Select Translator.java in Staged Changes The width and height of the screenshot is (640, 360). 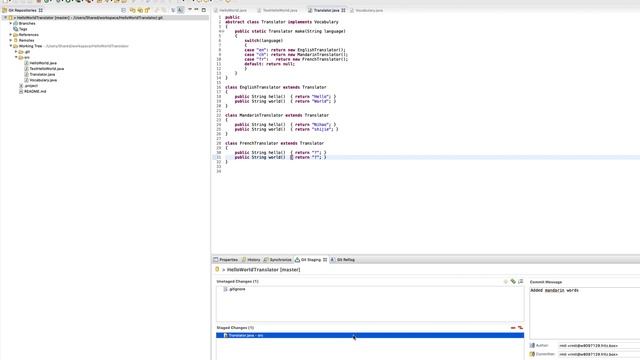point(370,336)
